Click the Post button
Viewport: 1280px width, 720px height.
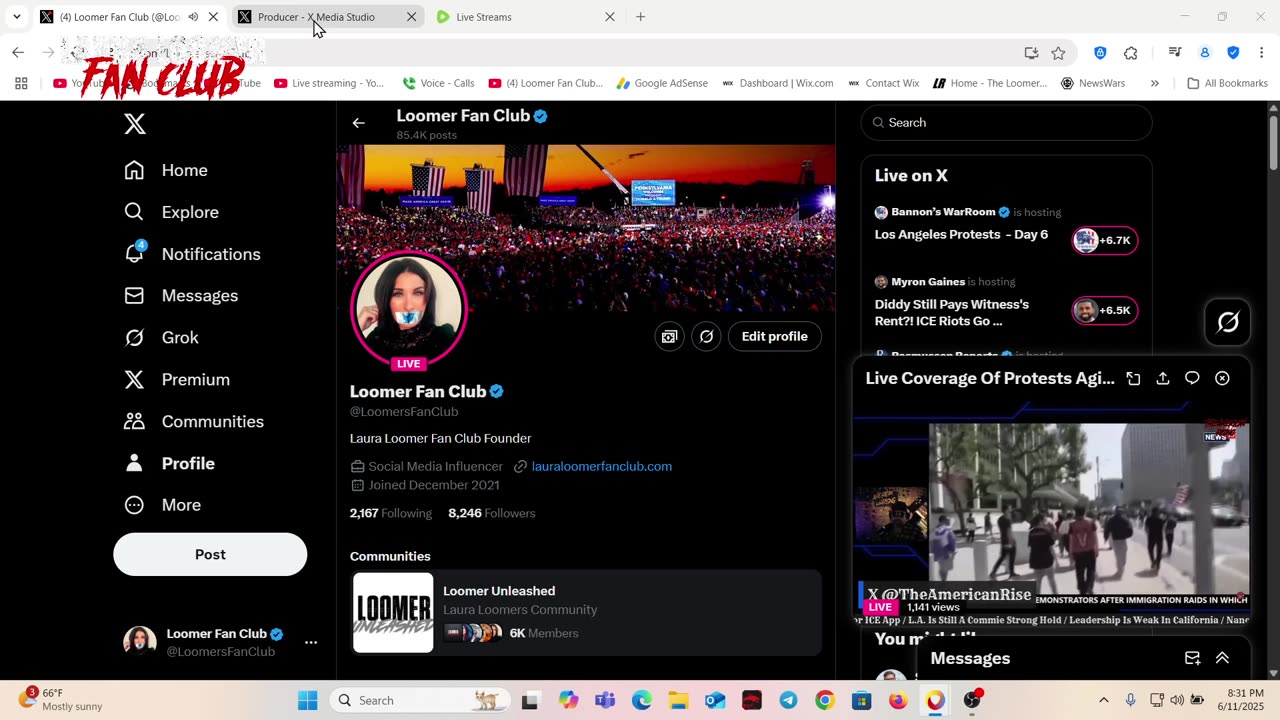210,554
